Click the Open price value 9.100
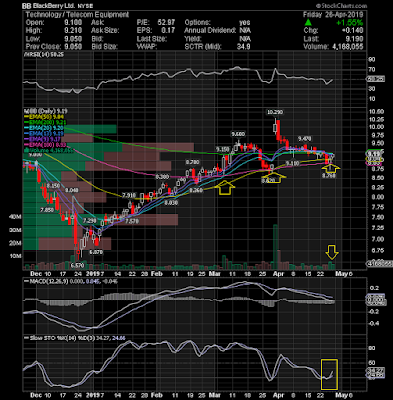Image resolution: width=393 pixels, height=400 pixels. pos(73,23)
